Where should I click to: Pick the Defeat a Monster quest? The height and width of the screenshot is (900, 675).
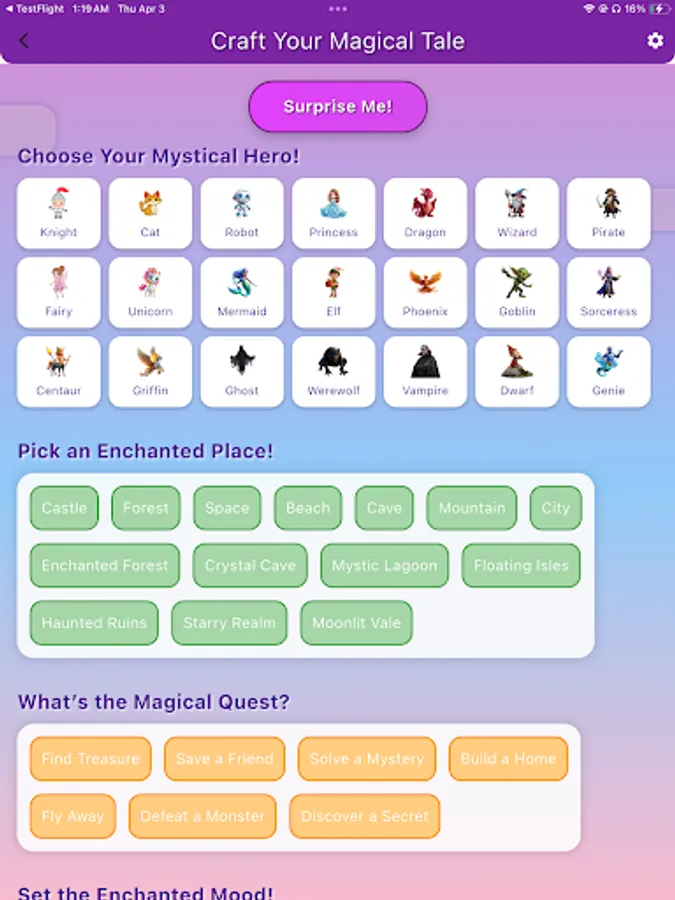[202, 816]
